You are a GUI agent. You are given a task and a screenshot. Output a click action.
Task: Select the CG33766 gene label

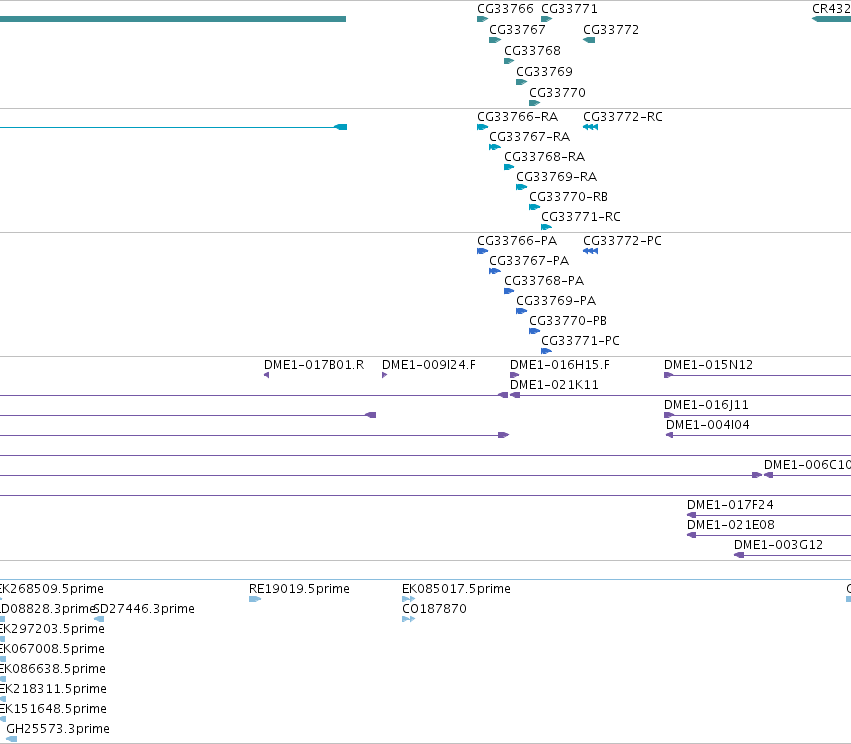point(505,9)
